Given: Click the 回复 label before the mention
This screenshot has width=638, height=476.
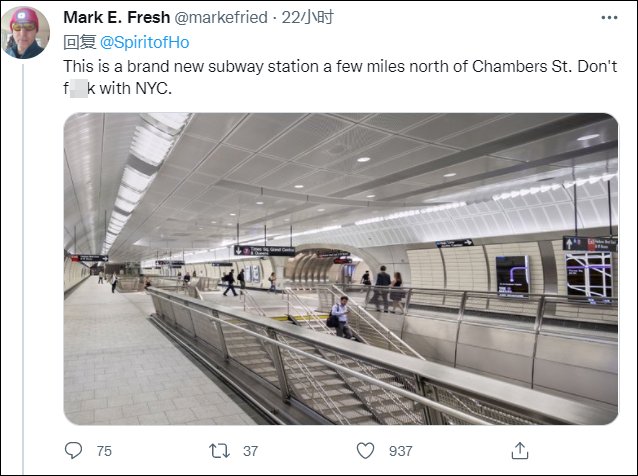Looking at the screenshot, I should (x=79, y=42).
